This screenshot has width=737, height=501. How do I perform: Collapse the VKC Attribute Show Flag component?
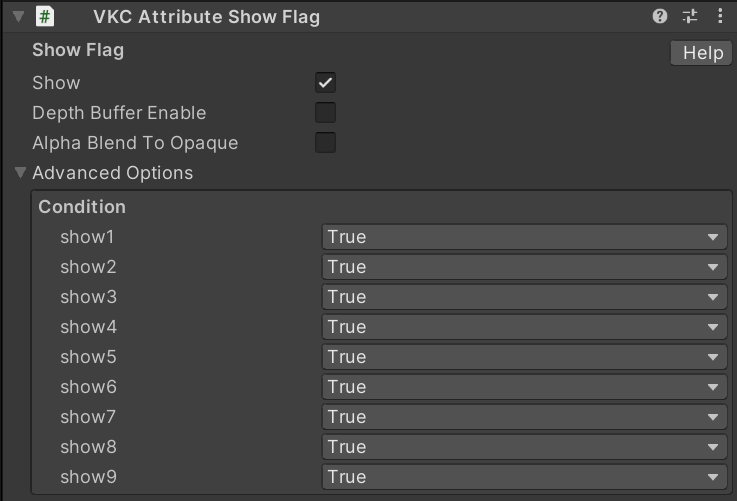(x=18, y=16)
